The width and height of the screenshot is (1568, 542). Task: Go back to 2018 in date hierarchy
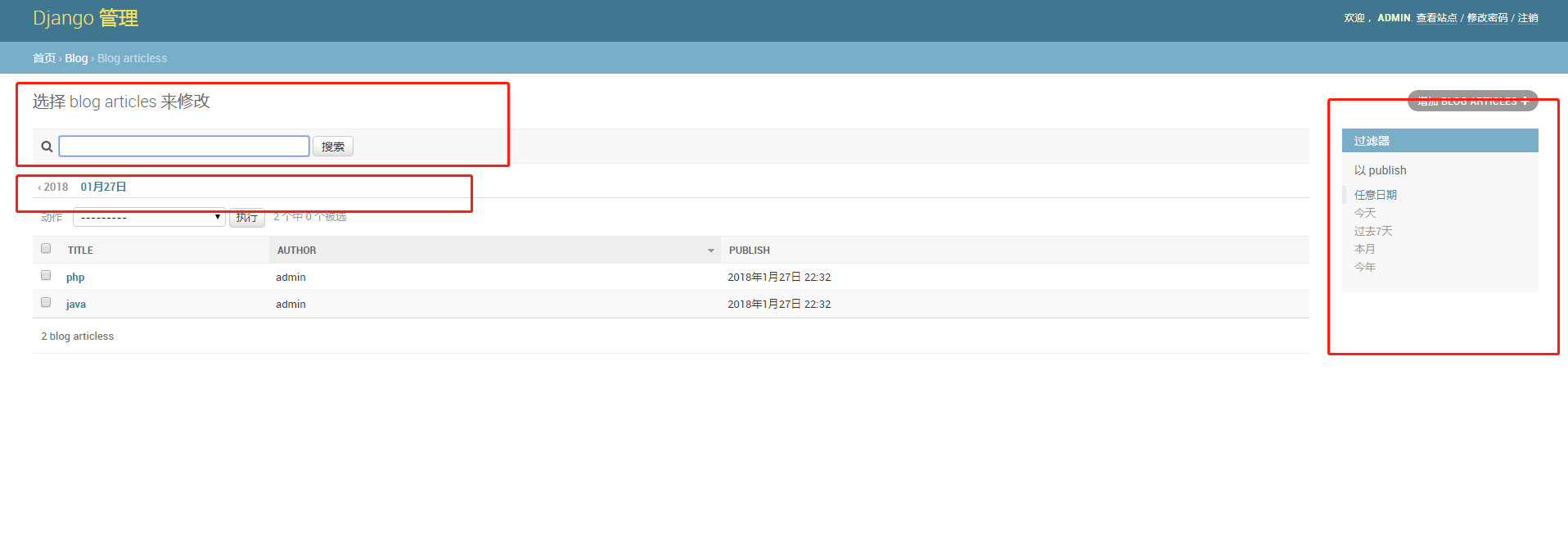pos(54,187)
